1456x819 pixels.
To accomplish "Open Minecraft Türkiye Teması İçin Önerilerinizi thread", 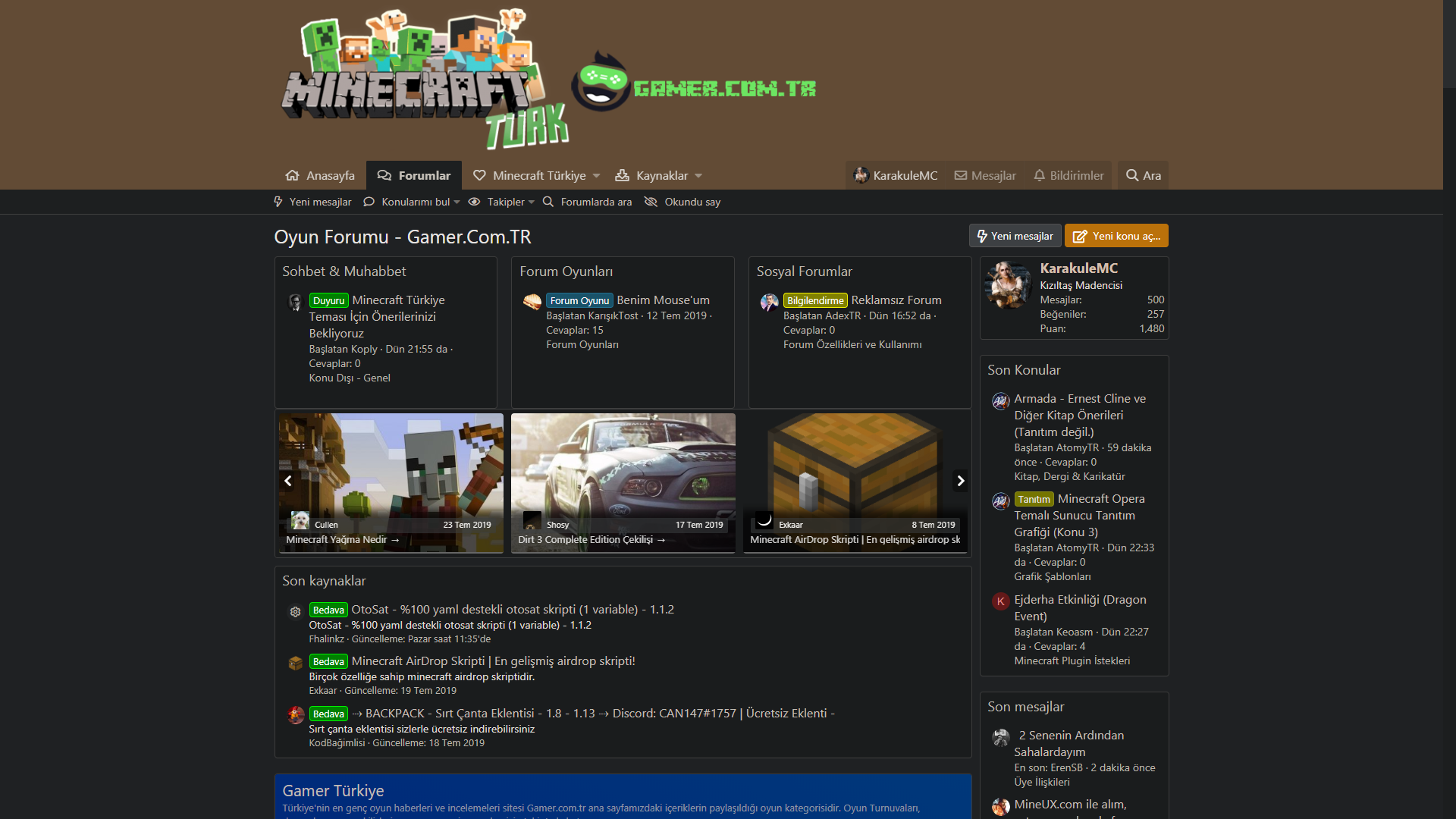I will (377, 317).
